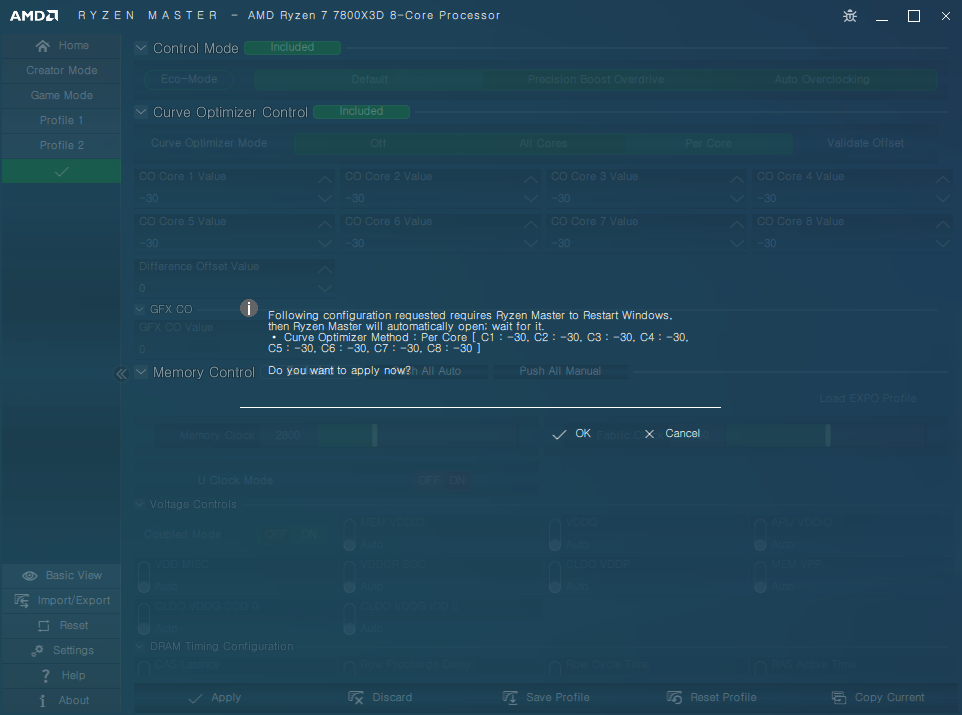This screenshot has width=962, height=715.
Task: Click the Copy Current icon
Action: tap(839, 698)
